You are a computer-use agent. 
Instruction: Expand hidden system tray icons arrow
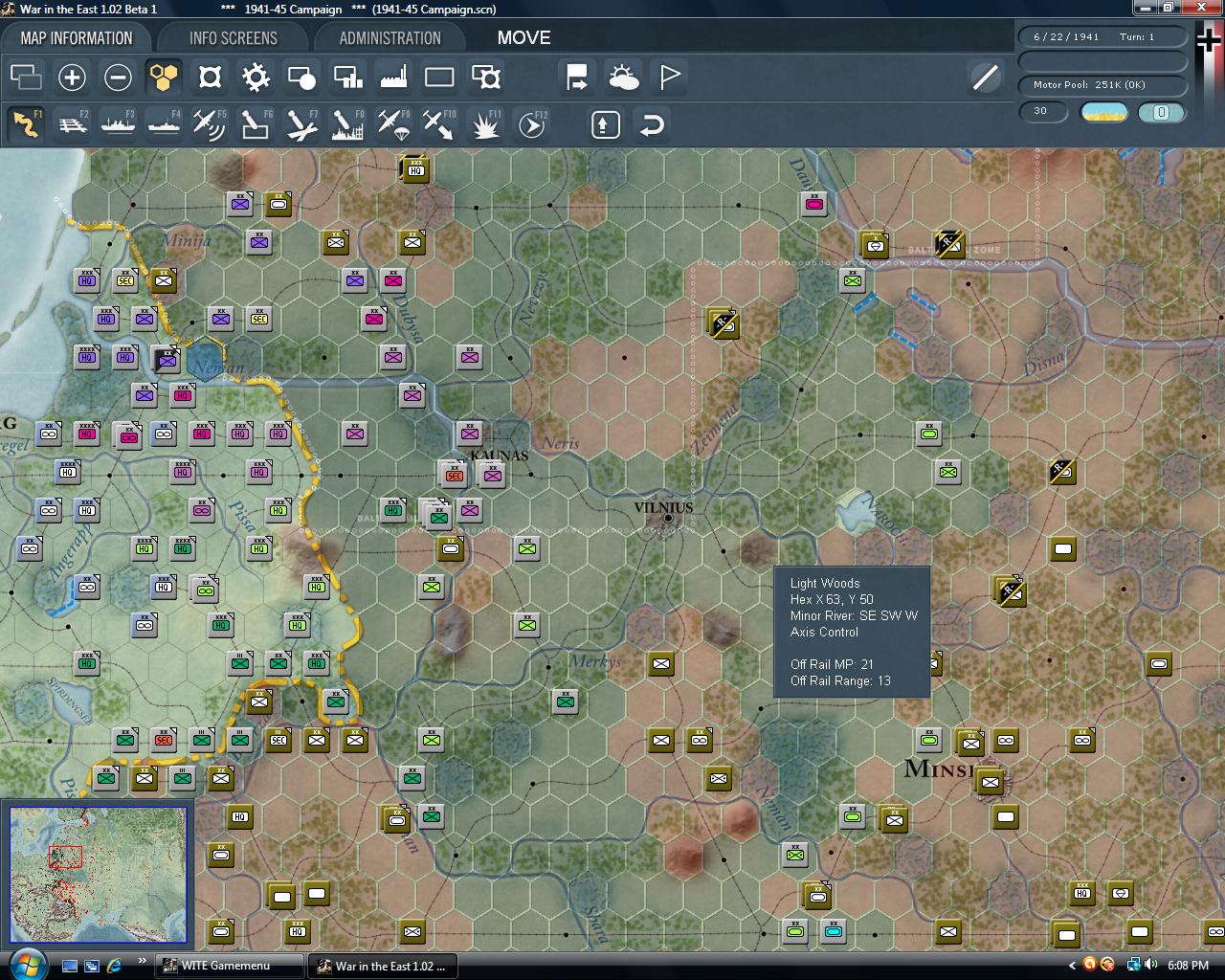click(x=1072, y=966)
